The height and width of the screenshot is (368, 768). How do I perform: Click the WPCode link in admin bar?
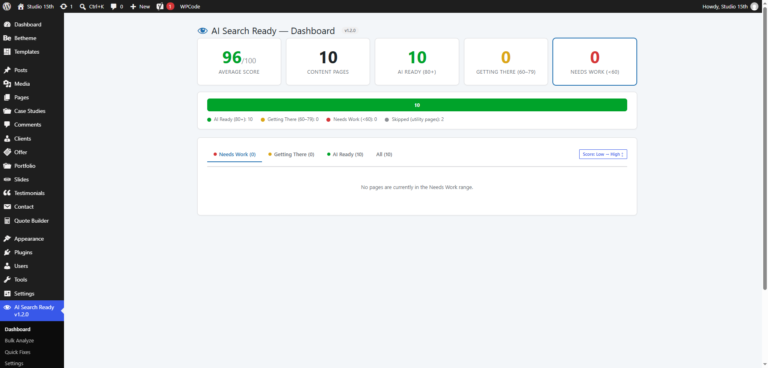(190, 6)
